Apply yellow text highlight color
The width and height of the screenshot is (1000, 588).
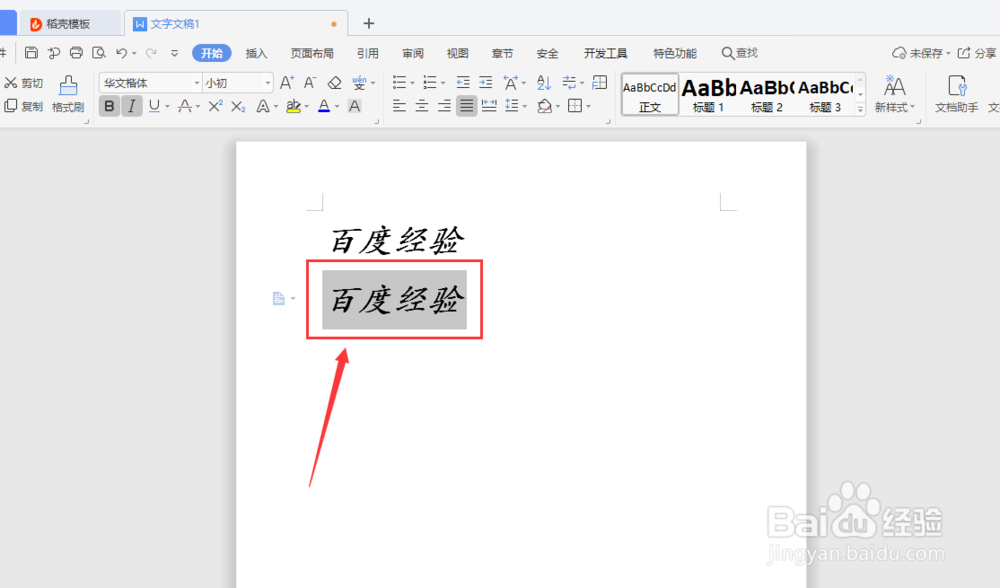(293, 106)
